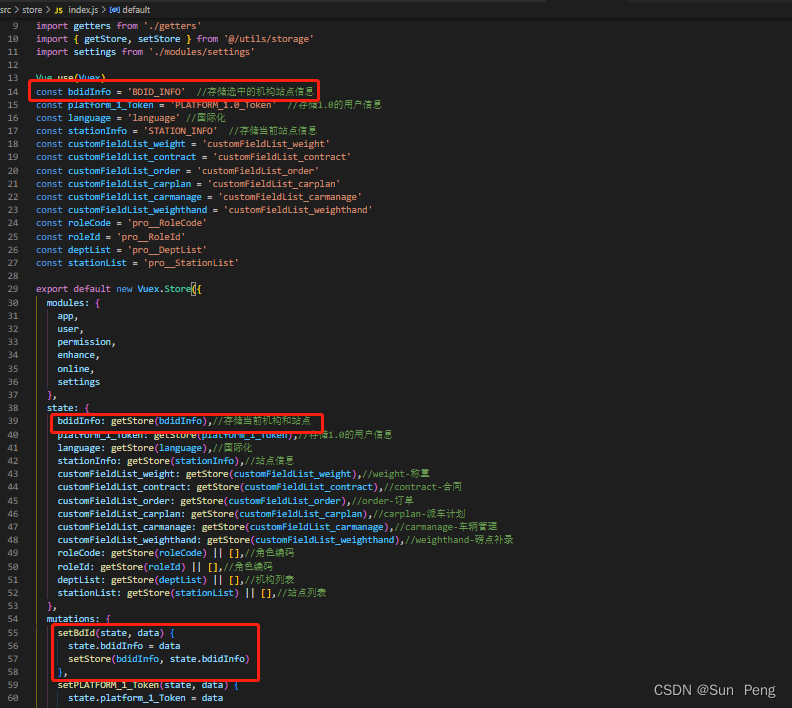The image size is (792, 708).
Task: Open the store breadcrumb folder
Action: 32,10
